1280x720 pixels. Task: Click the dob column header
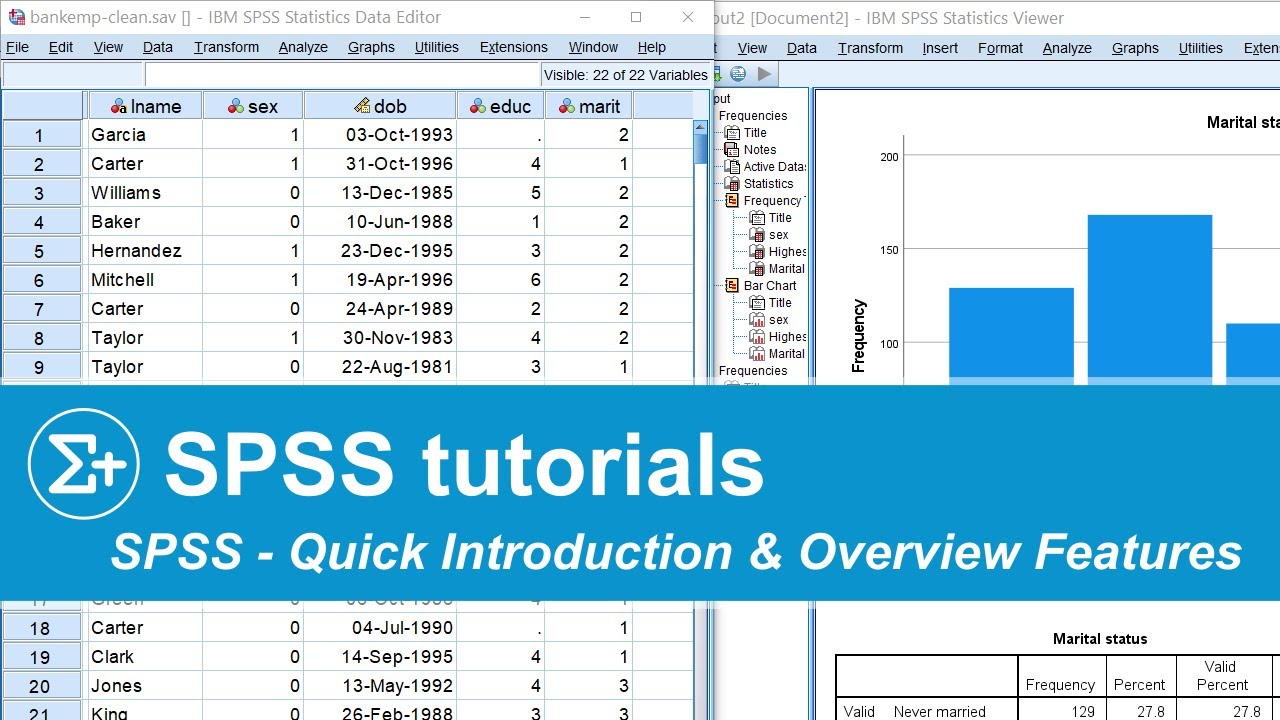click(x=380, y=106)
